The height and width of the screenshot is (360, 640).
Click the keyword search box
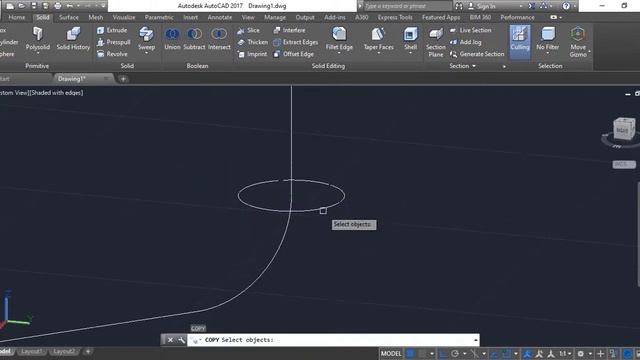point(407,6)
